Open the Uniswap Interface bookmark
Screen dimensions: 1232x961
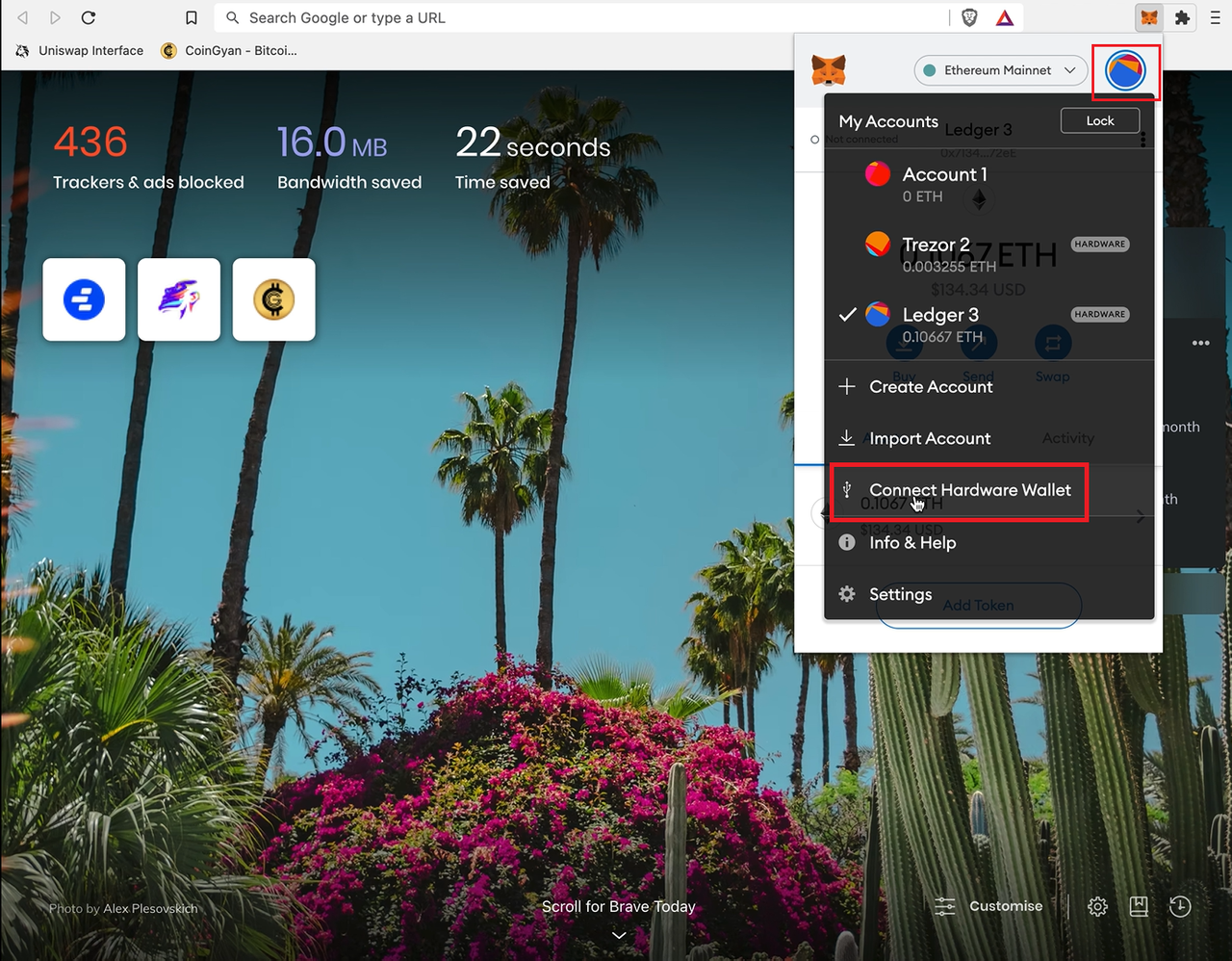tap(80, 51)
